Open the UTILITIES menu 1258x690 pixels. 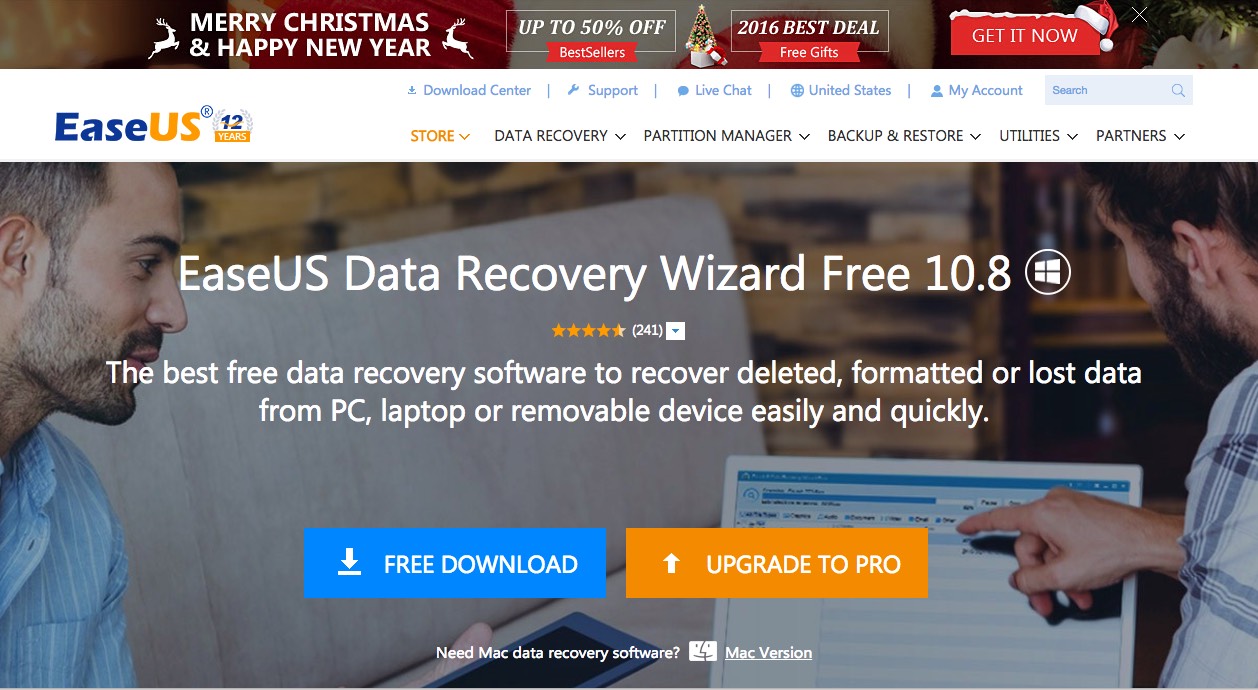(1039, 136)
